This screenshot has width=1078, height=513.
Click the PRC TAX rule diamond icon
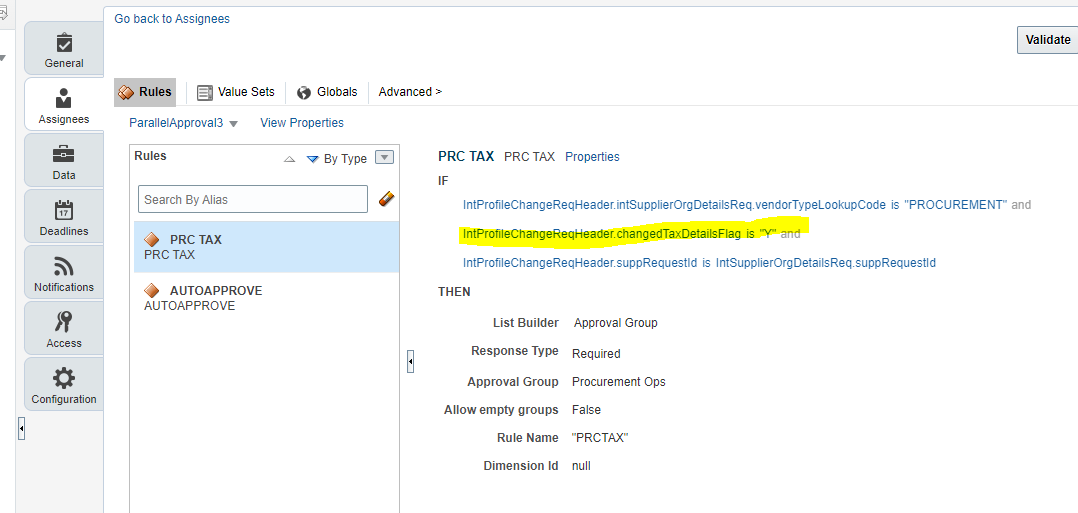(x=151, y=240)
